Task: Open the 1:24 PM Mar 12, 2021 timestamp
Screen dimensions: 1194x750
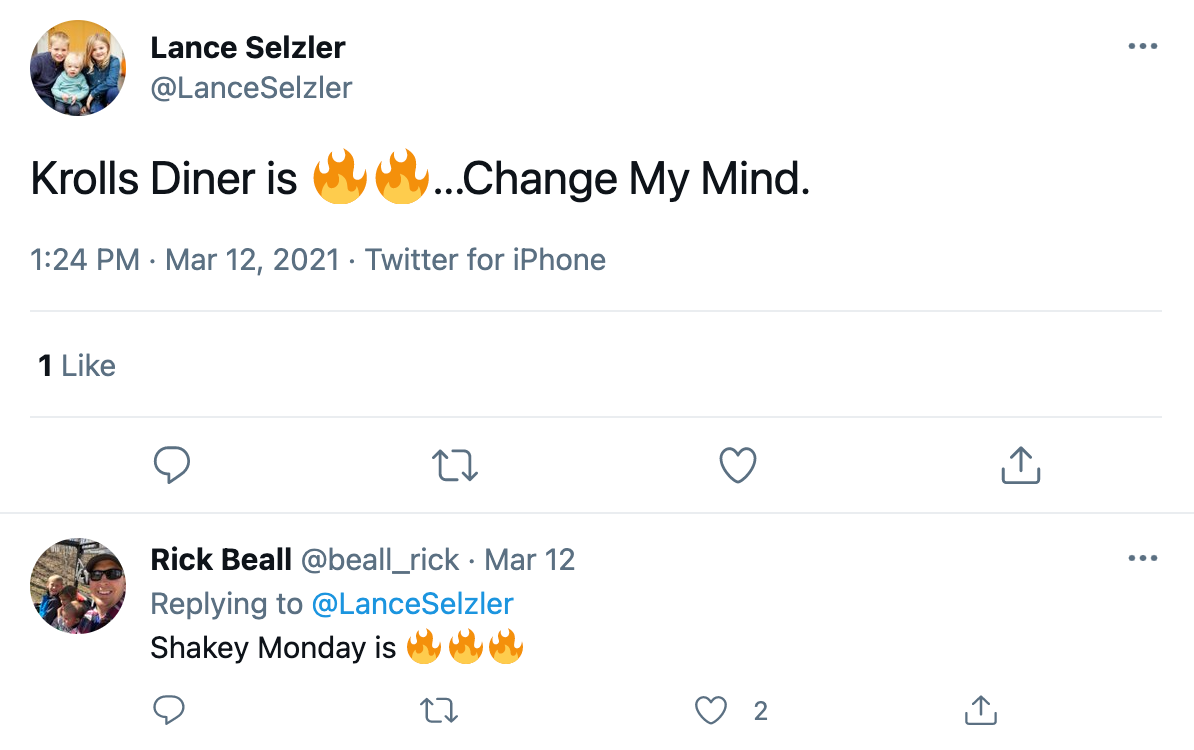Action: coord(185,260)
